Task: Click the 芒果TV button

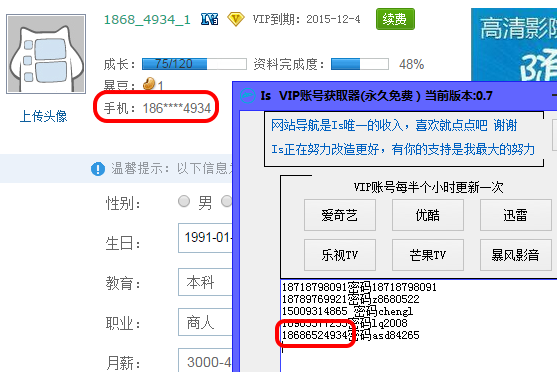Action: click(428, 255)
